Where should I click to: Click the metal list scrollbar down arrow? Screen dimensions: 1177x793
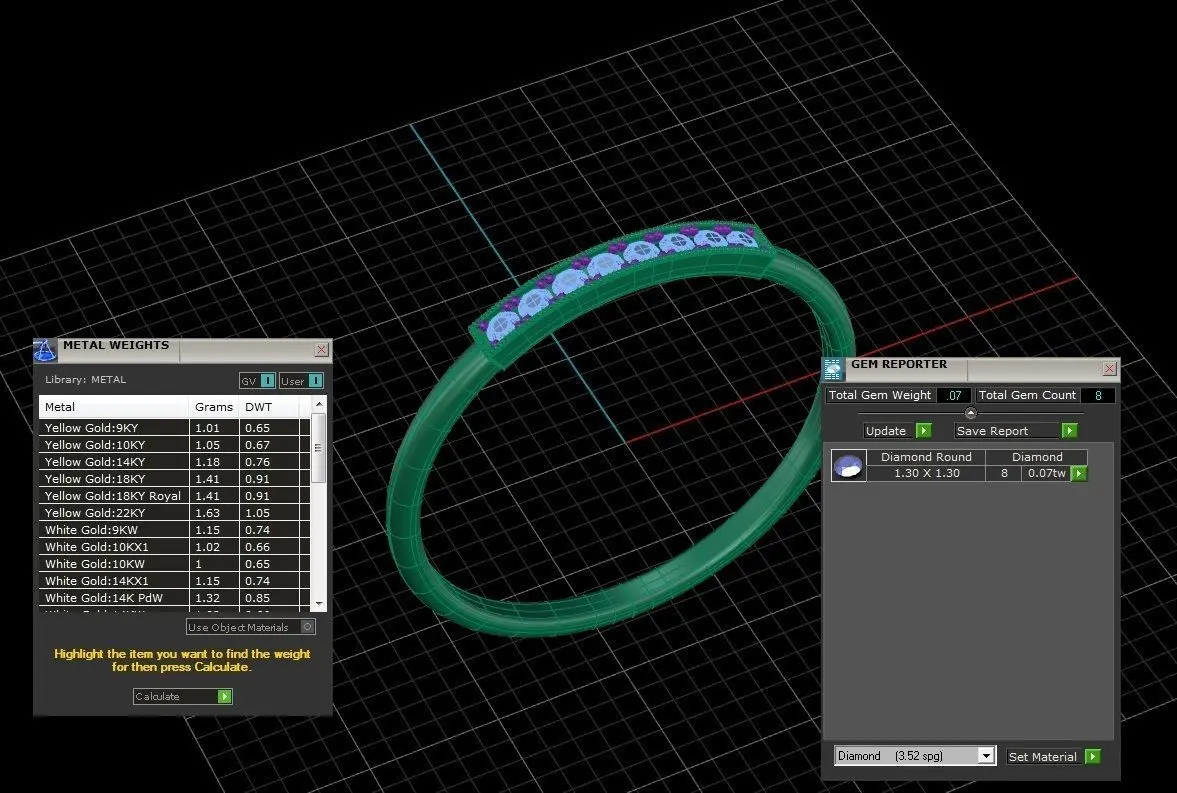click(319, 604)
